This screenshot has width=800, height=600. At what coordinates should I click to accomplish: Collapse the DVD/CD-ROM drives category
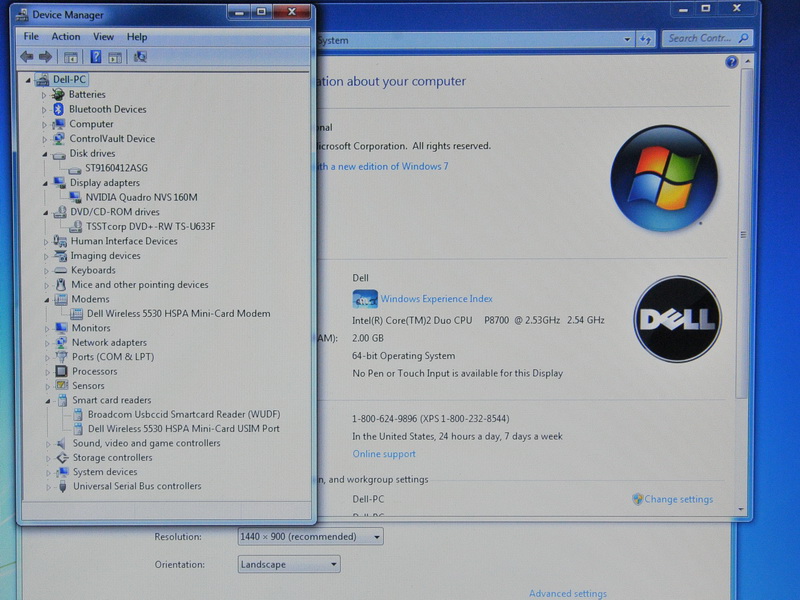46,213
